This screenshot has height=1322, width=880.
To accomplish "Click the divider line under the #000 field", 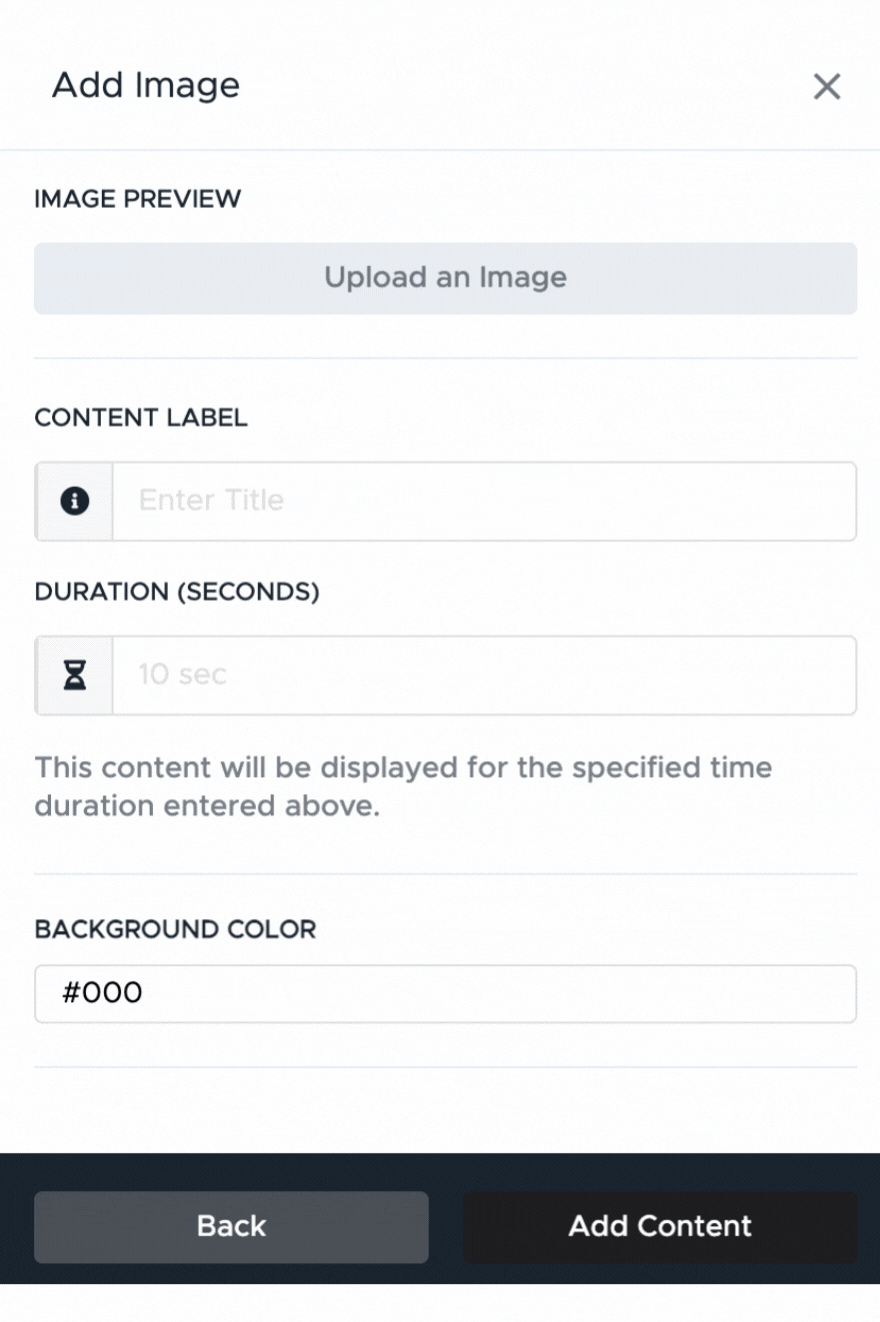I will (x=445, y=1067).
